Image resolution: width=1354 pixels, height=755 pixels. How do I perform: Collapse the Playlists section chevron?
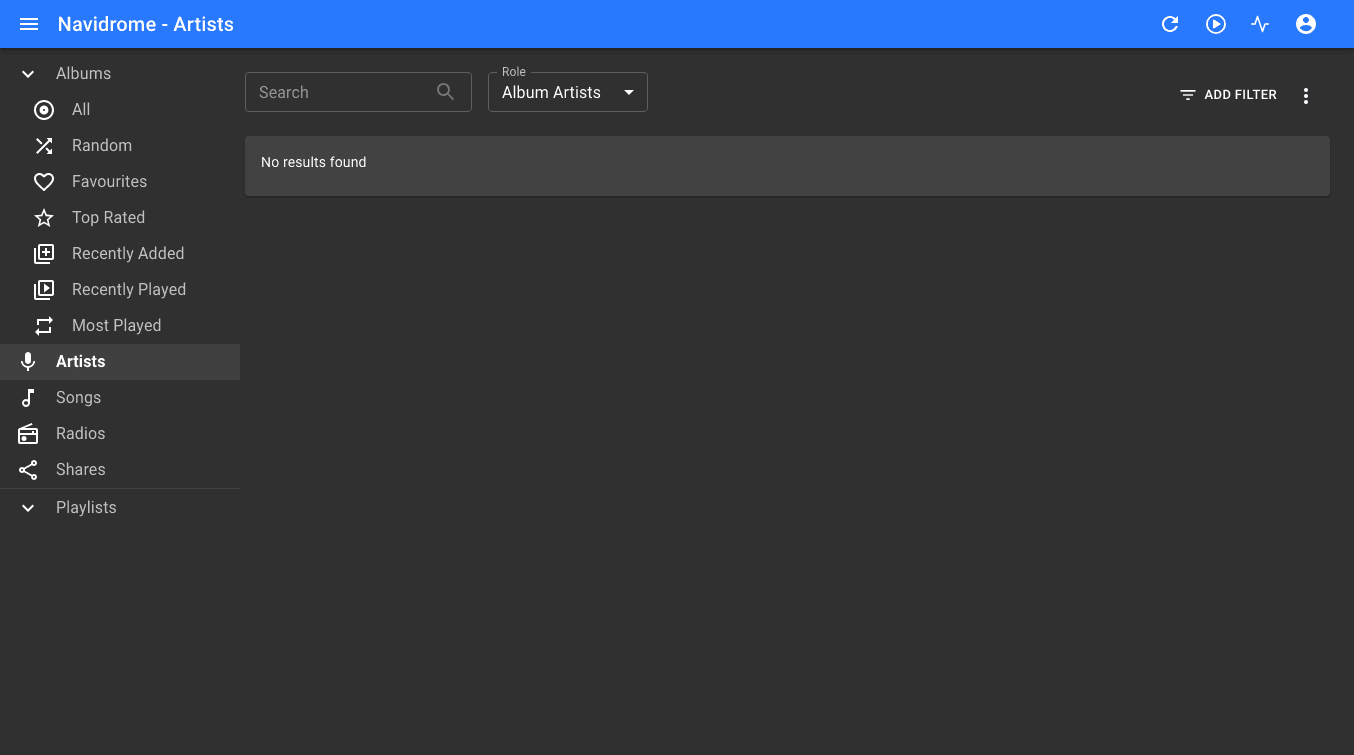[x=28, y=508]
